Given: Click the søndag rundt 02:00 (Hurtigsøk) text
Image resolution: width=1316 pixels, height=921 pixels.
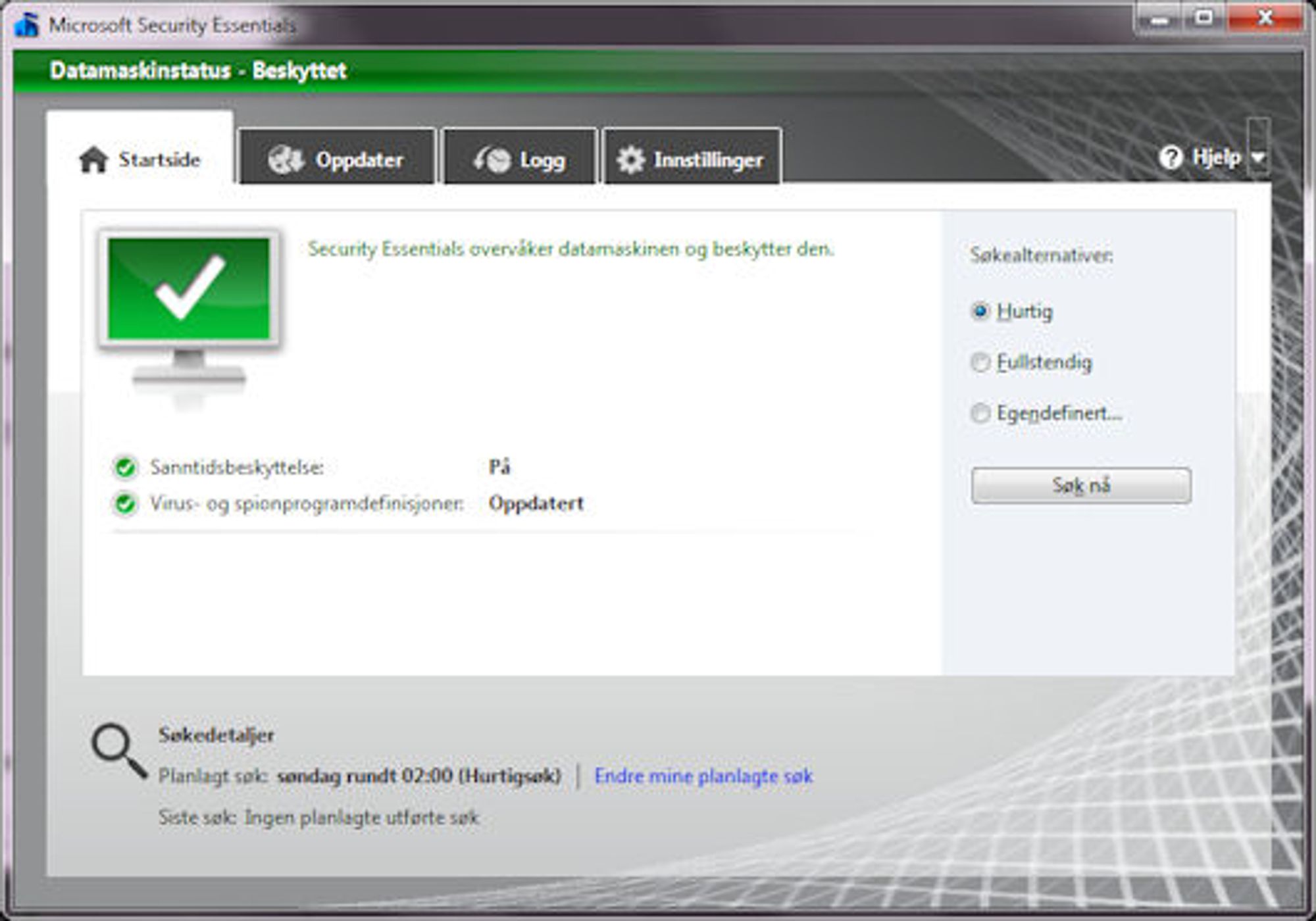Looking at the screenshot, I should click(418, 776).
